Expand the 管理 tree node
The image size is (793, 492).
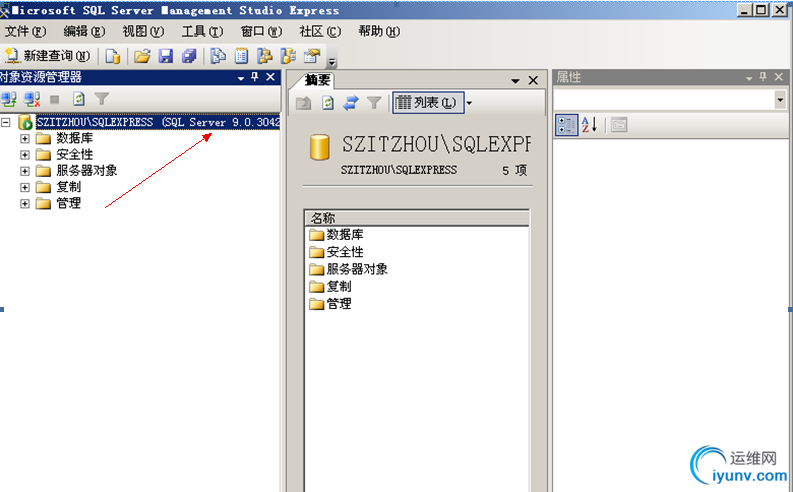(x=25, y=203)
